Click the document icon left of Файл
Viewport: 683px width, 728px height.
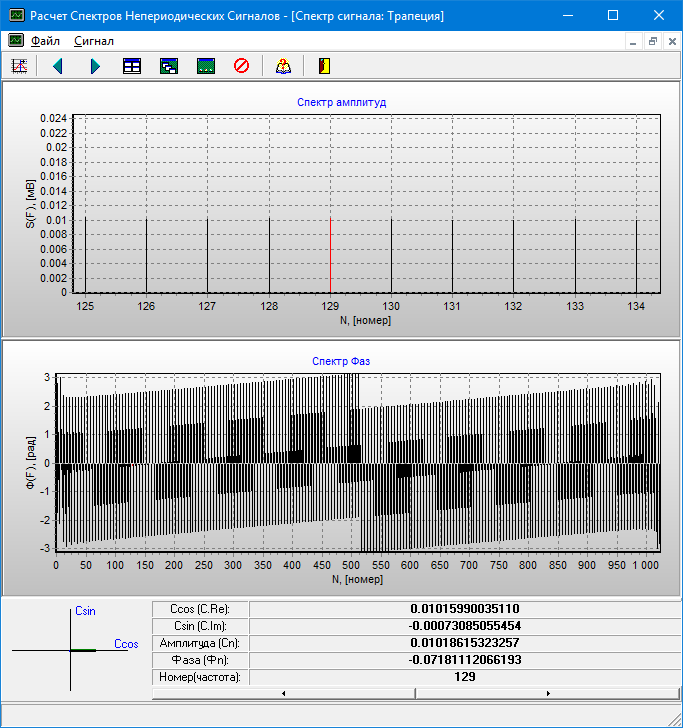click(x=16, y=41)
